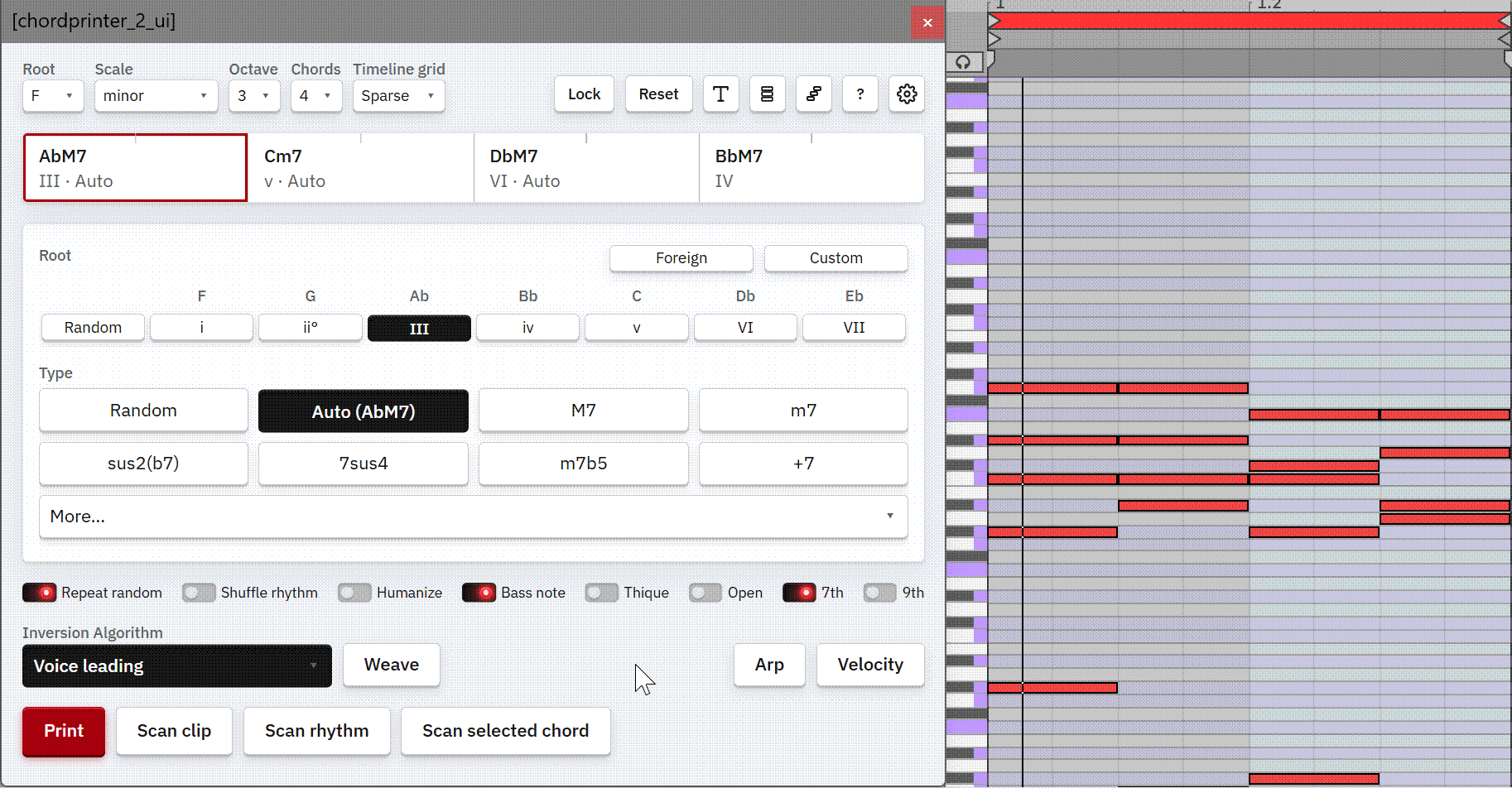Select the BbM7 chord slot

(x=811, y=168)
